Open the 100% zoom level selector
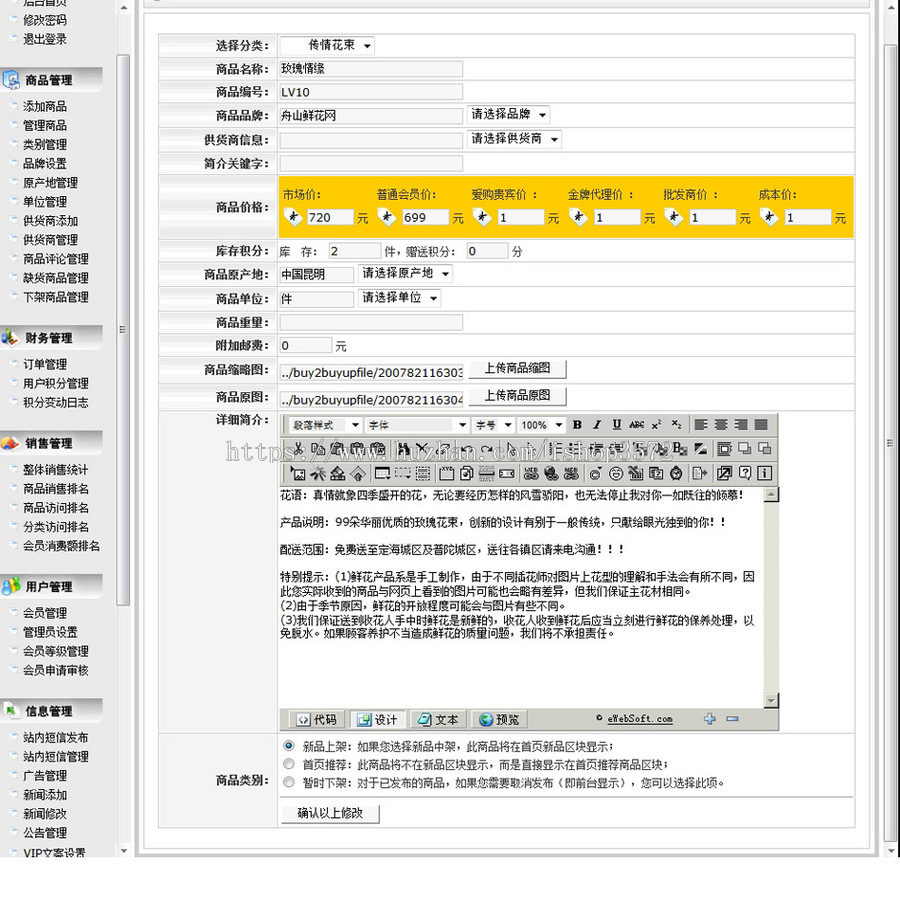The height and width of the screenshot is (898, 900). (541, 424)
